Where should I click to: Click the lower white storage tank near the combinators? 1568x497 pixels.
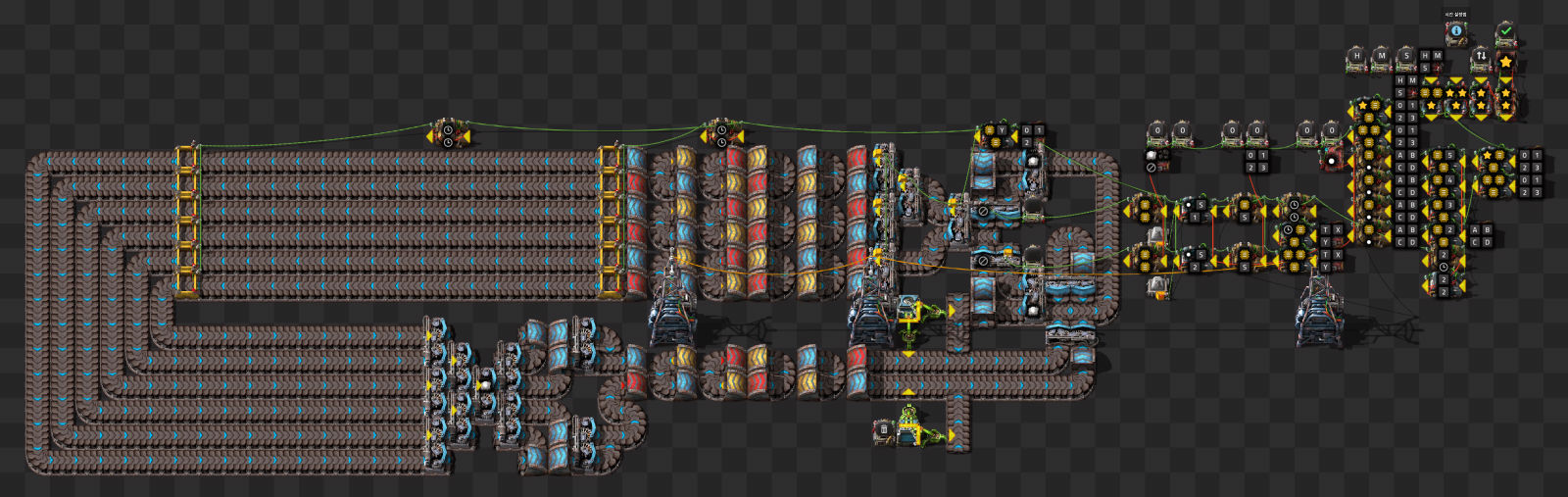1157,285
